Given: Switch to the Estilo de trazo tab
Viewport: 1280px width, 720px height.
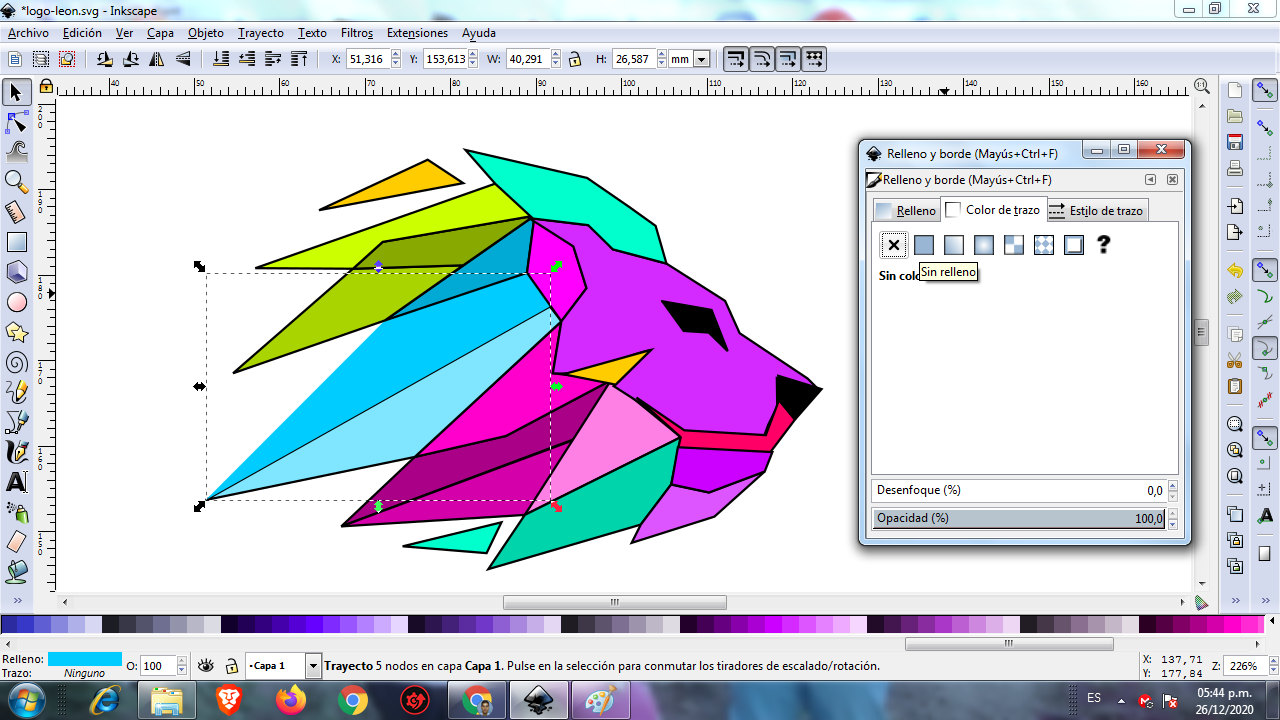Looking at the screenshot, I should [1096, 210].
